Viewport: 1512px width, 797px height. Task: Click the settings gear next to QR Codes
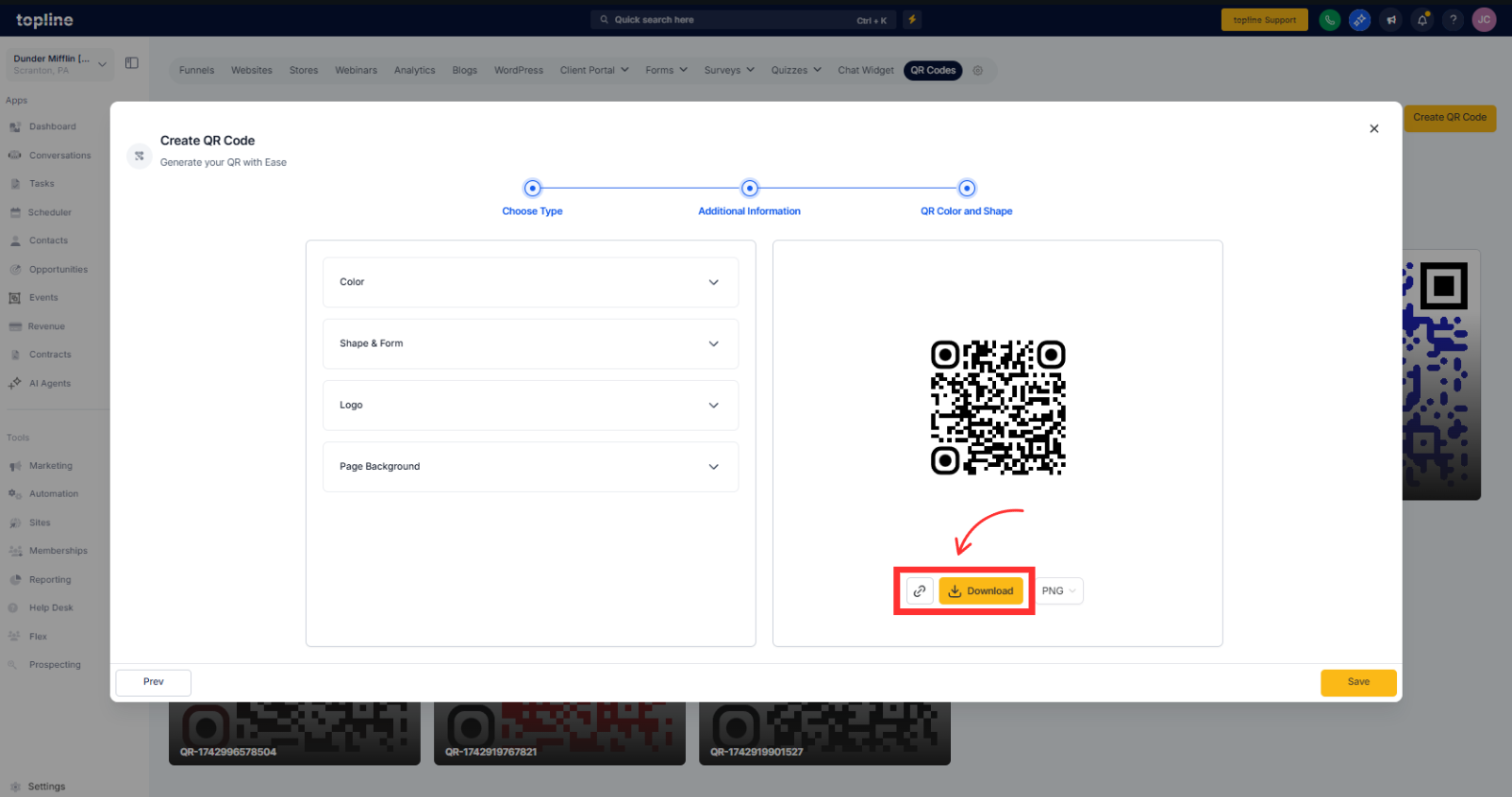click(978, 71)
